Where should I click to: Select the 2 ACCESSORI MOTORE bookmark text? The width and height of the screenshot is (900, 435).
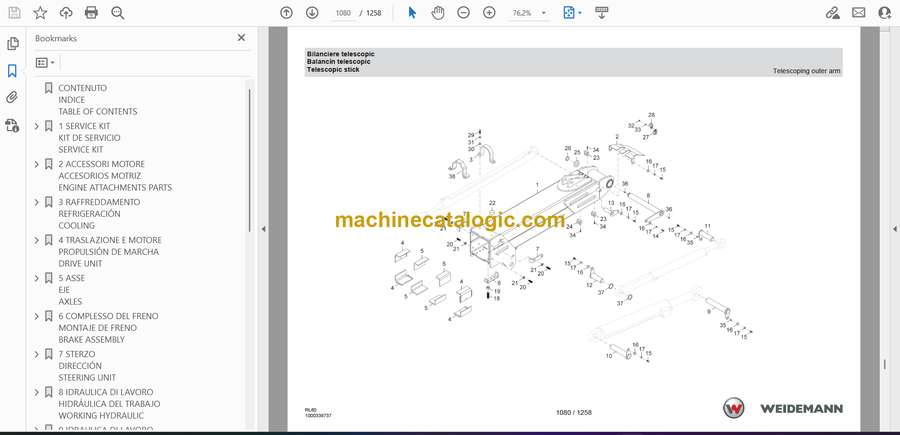115,176
